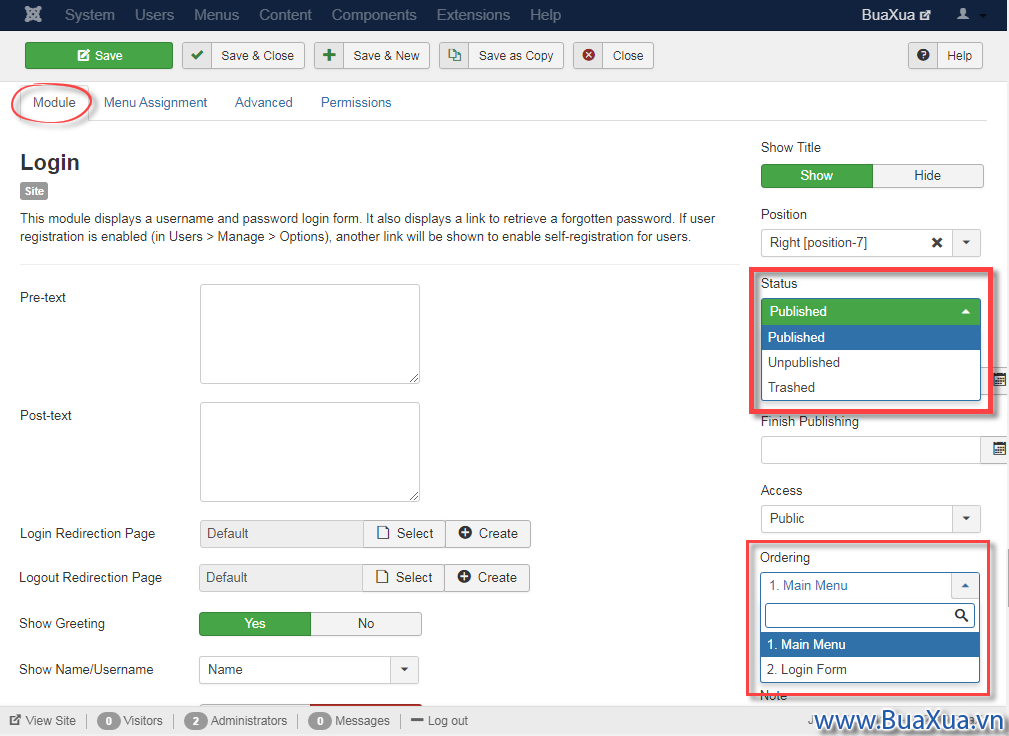The width and height of the screenshot is (1009, 736).
Task: Click the search magnifier in the Ordering dropdown
Action: (x=961, y=615)
